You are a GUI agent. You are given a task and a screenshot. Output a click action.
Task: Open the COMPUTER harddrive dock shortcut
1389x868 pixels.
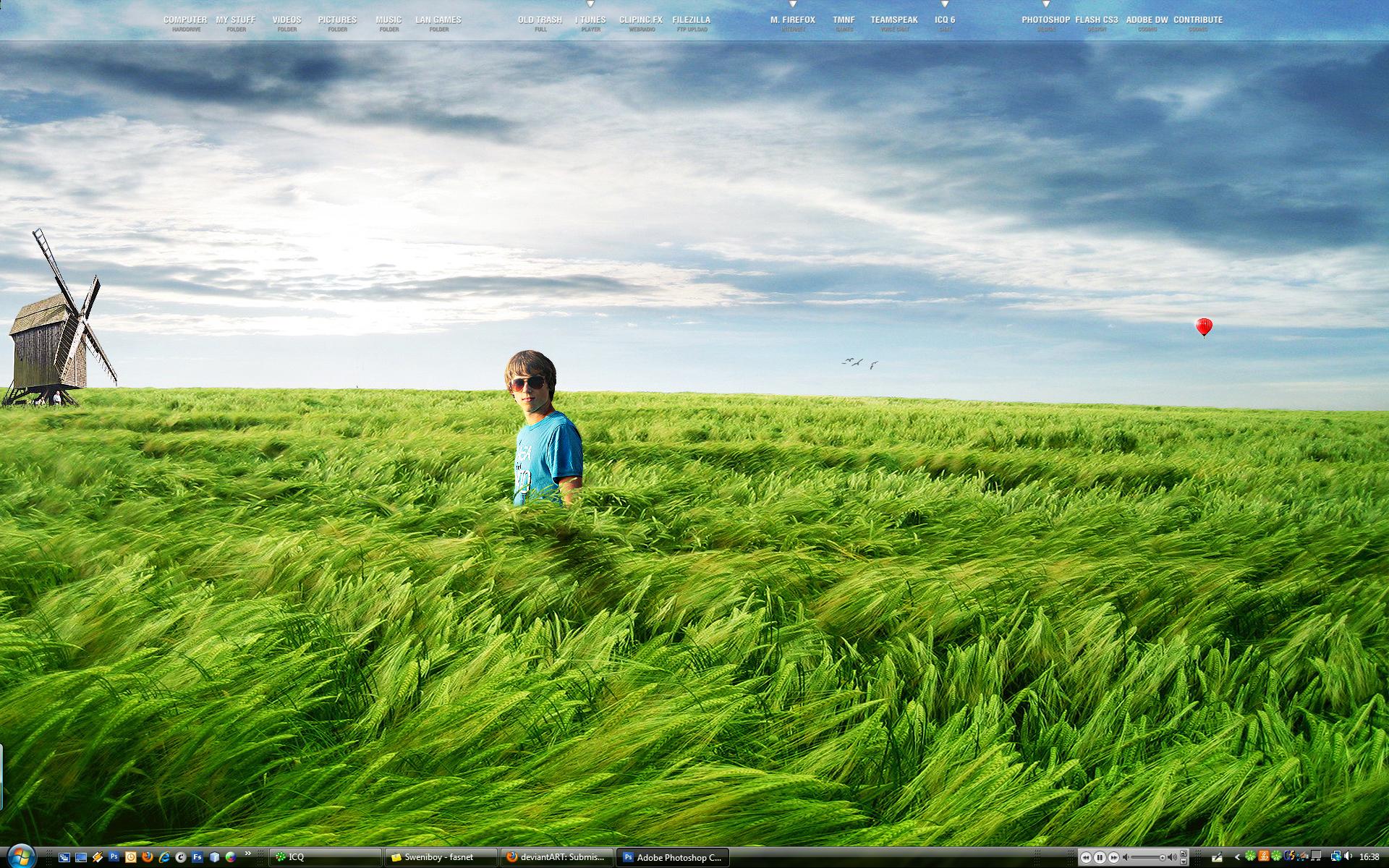click(186, 23)
